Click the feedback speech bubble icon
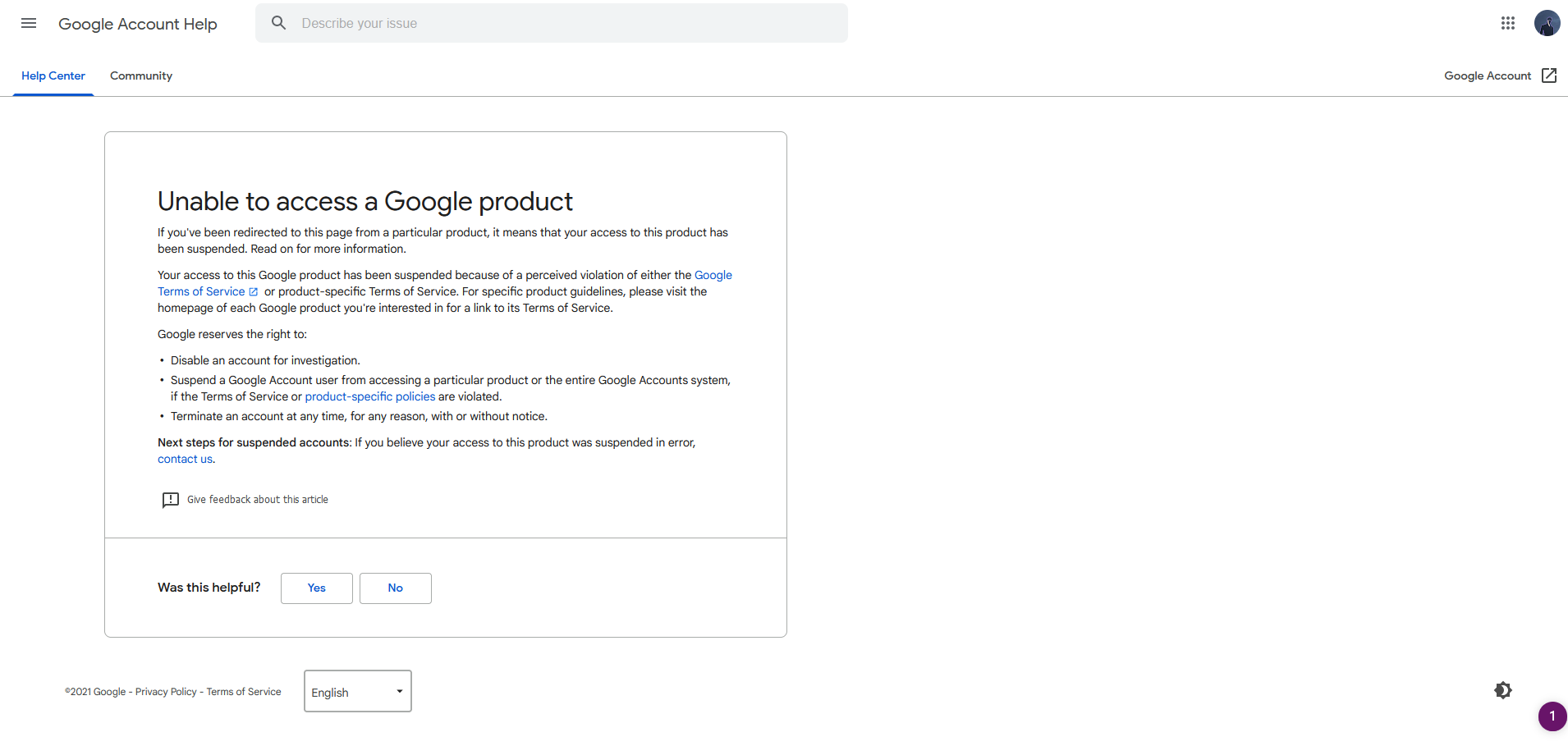The width and height of the screenshot is (1568, 746). [x=170, y=500]
